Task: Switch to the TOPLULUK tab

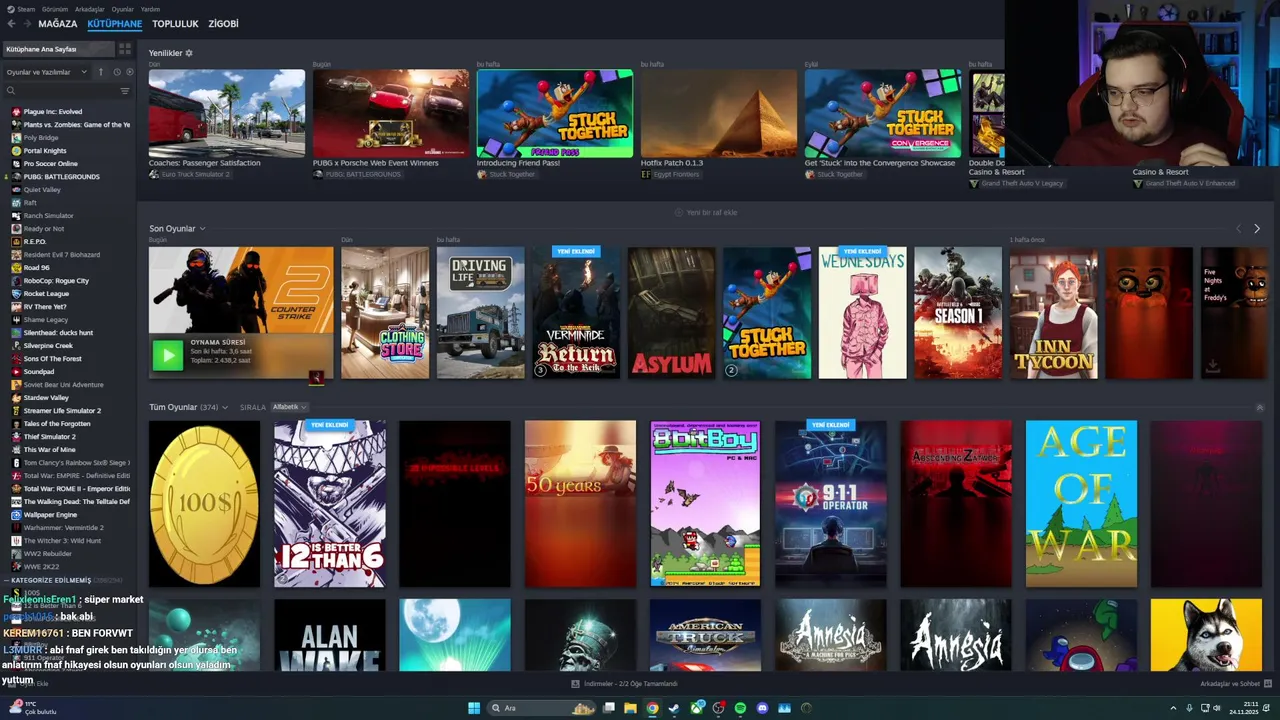Action: click(175, 24)
